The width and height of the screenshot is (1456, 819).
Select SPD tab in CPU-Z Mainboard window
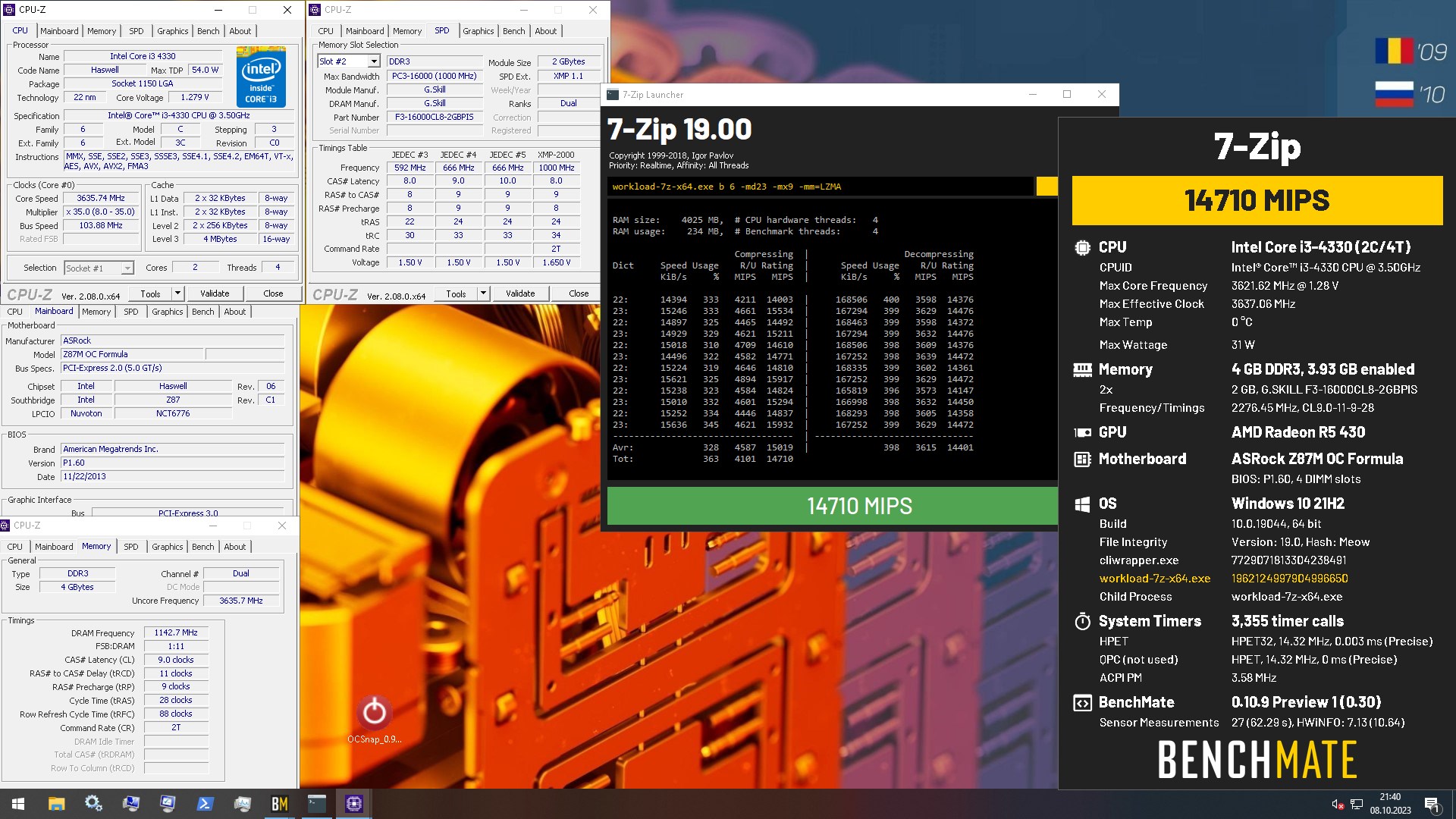[131, 312]
